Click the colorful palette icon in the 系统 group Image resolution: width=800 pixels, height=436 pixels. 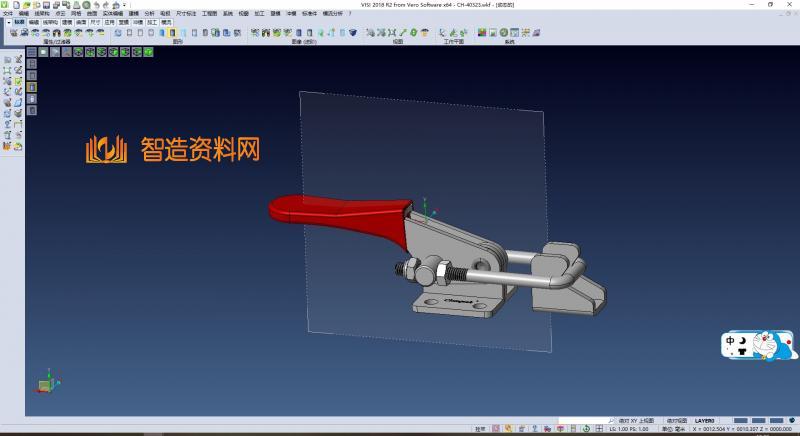tap(482, 33)
